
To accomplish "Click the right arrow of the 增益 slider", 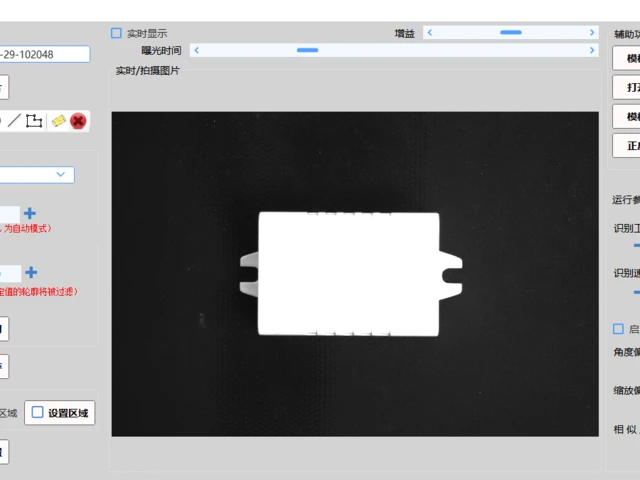I will click(x=592, y=33).
